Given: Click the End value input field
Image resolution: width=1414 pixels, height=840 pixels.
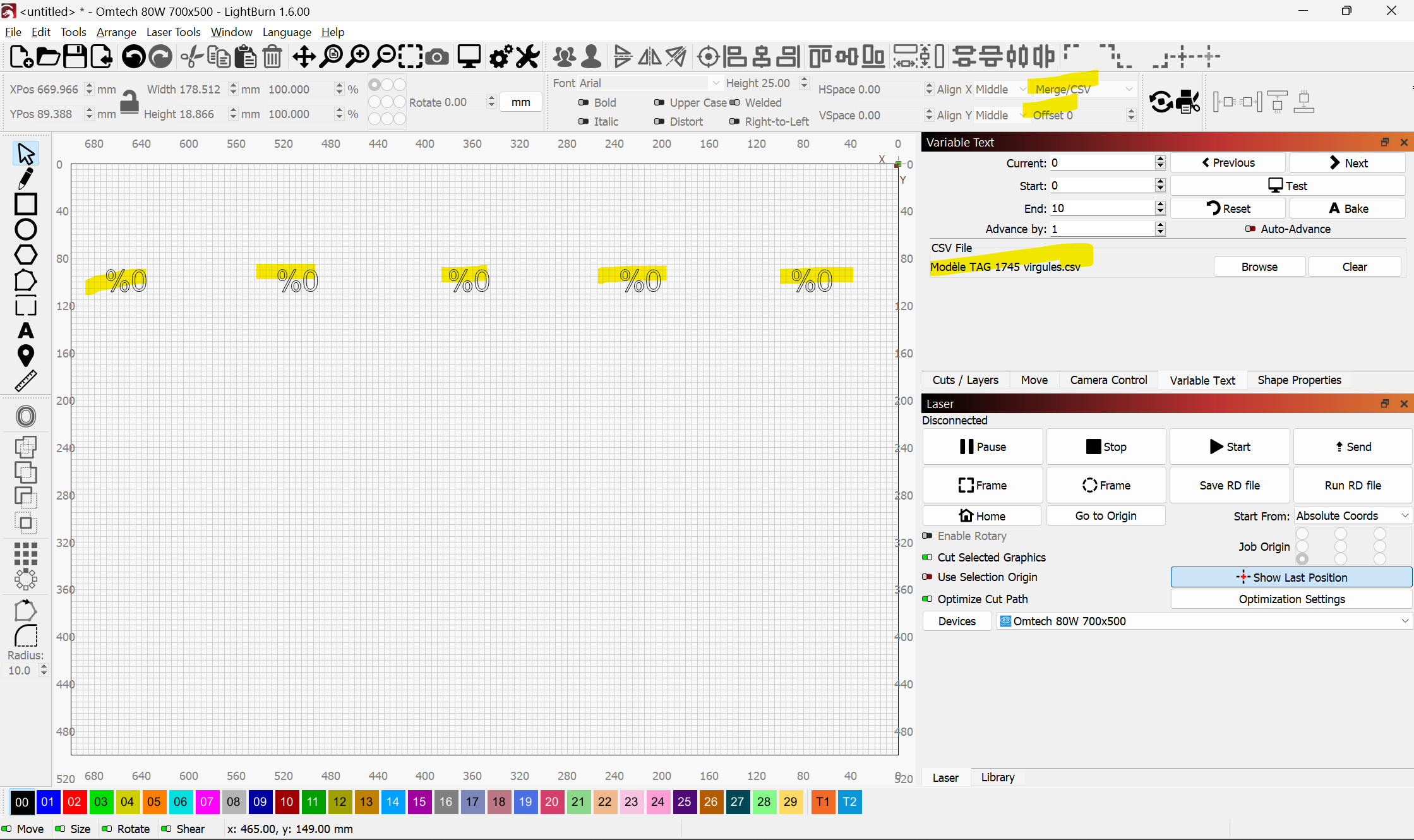Looking at the screenshot, I should coord(1102,208).
